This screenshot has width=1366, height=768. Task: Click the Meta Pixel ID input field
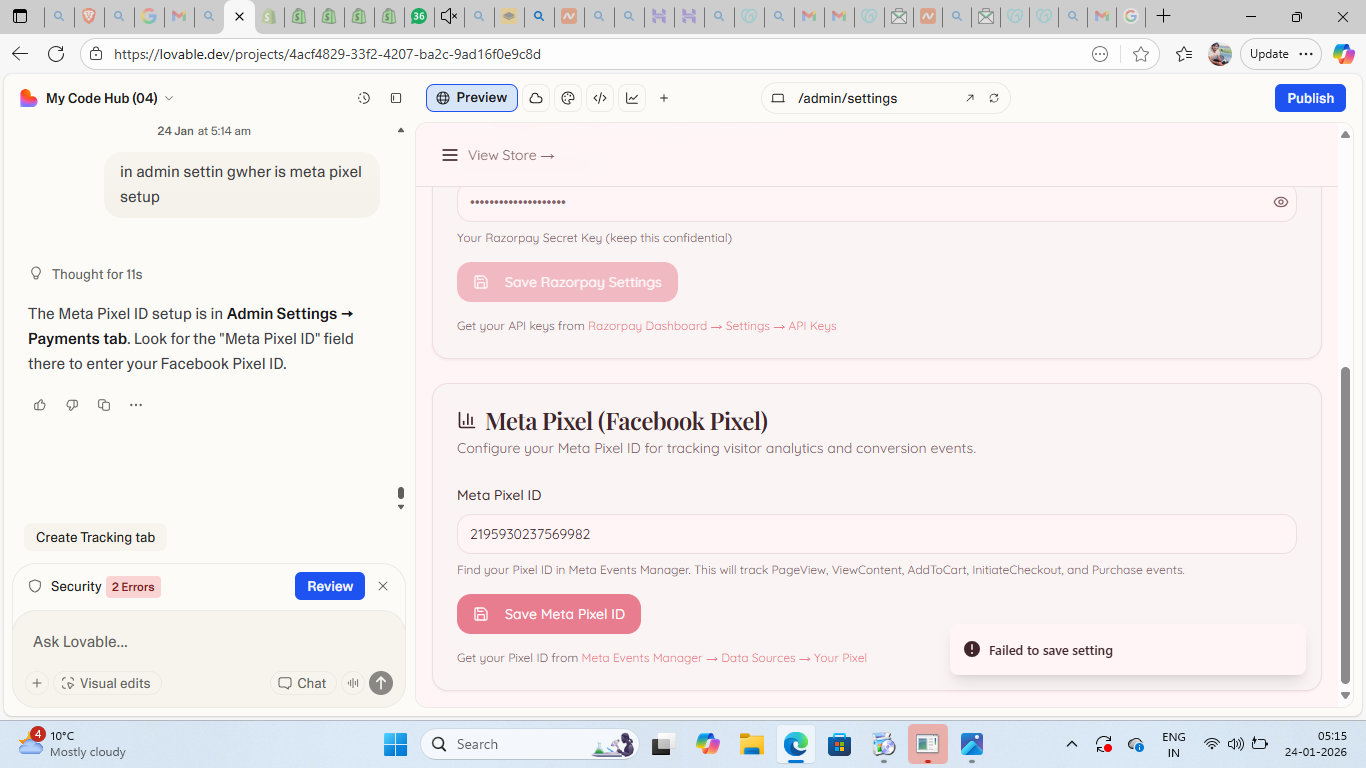coord(876,534)
